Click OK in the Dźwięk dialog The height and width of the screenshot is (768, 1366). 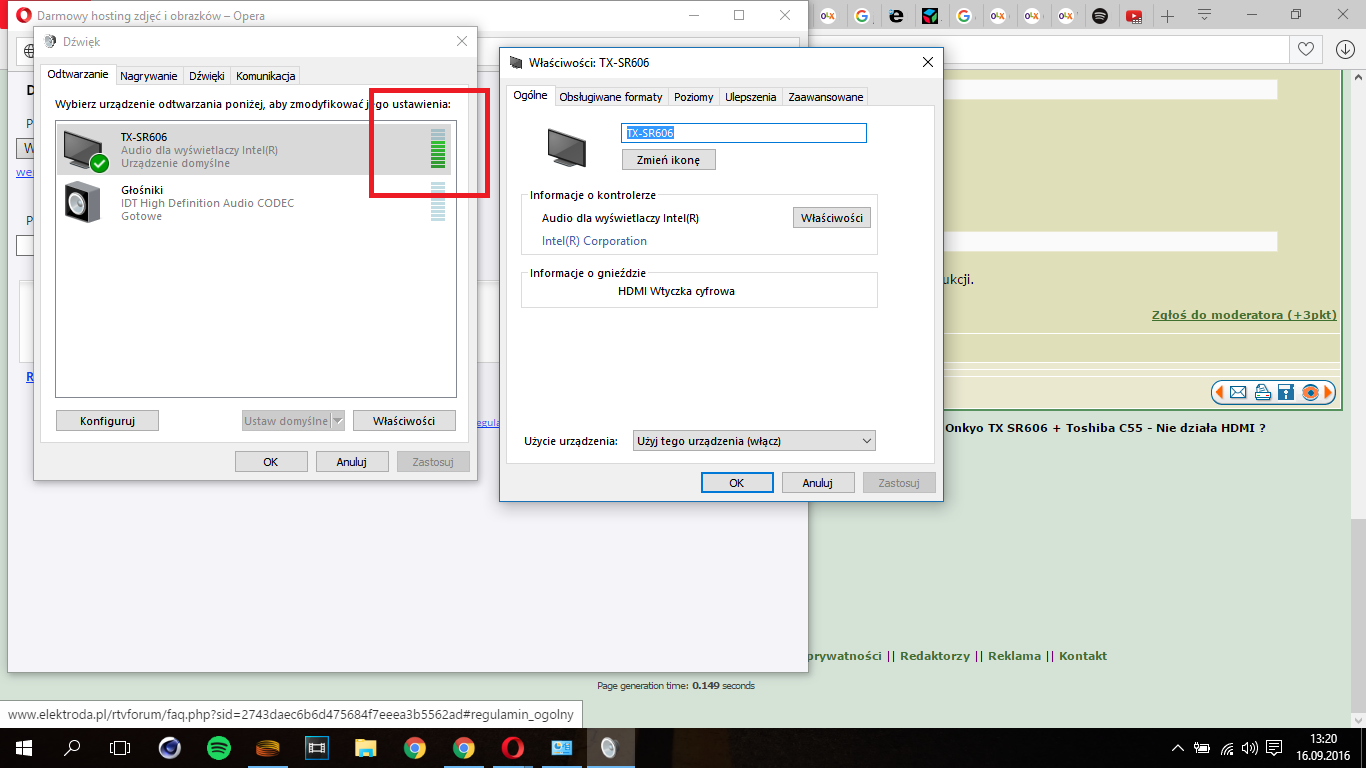coord(270,462)
